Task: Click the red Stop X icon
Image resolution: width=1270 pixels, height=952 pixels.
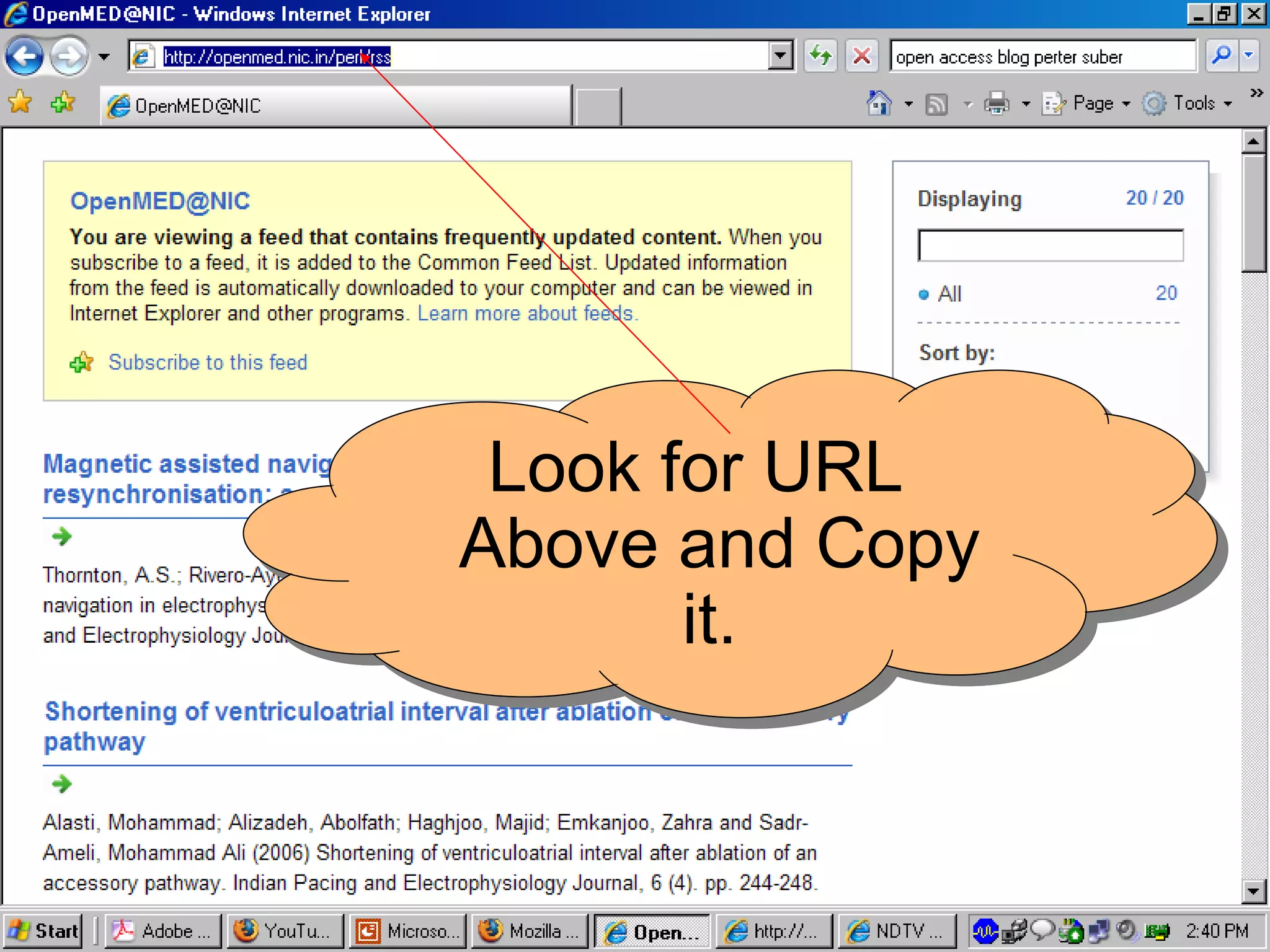Action: click(861, 56)
